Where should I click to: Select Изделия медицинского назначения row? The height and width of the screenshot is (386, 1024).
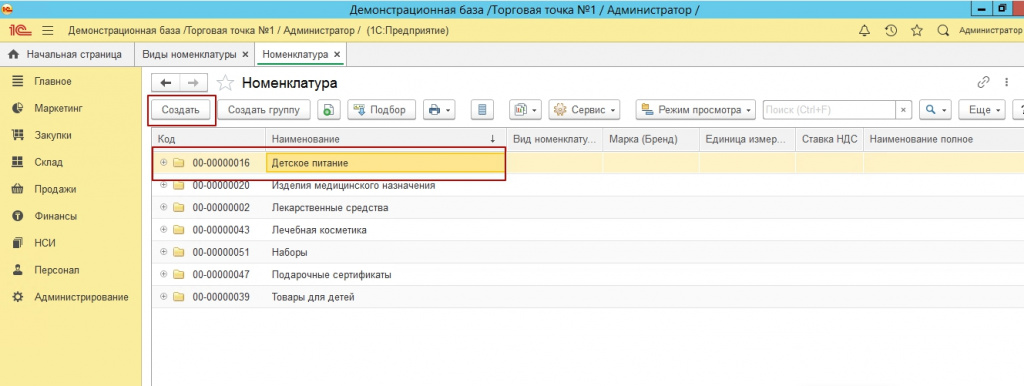point(588,185)
